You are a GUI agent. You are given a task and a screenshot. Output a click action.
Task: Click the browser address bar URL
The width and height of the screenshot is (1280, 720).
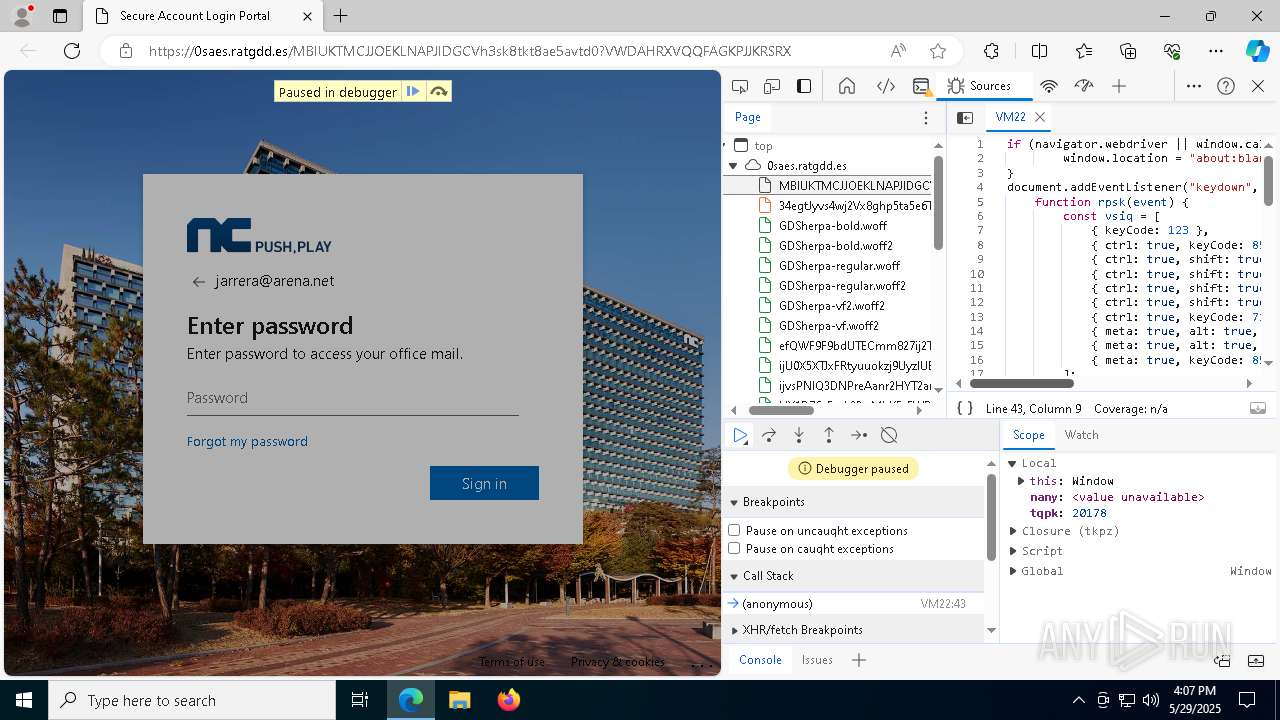click(470, 51)
